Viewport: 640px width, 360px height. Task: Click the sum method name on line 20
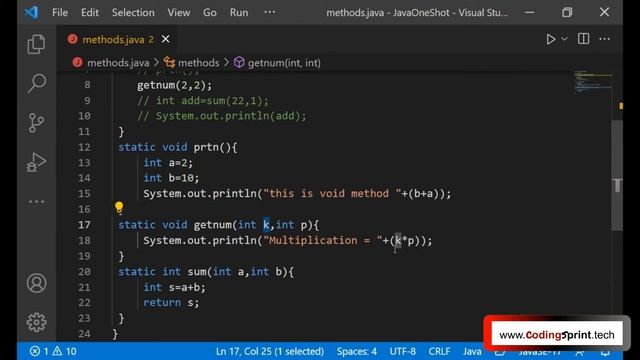point(197,271)
